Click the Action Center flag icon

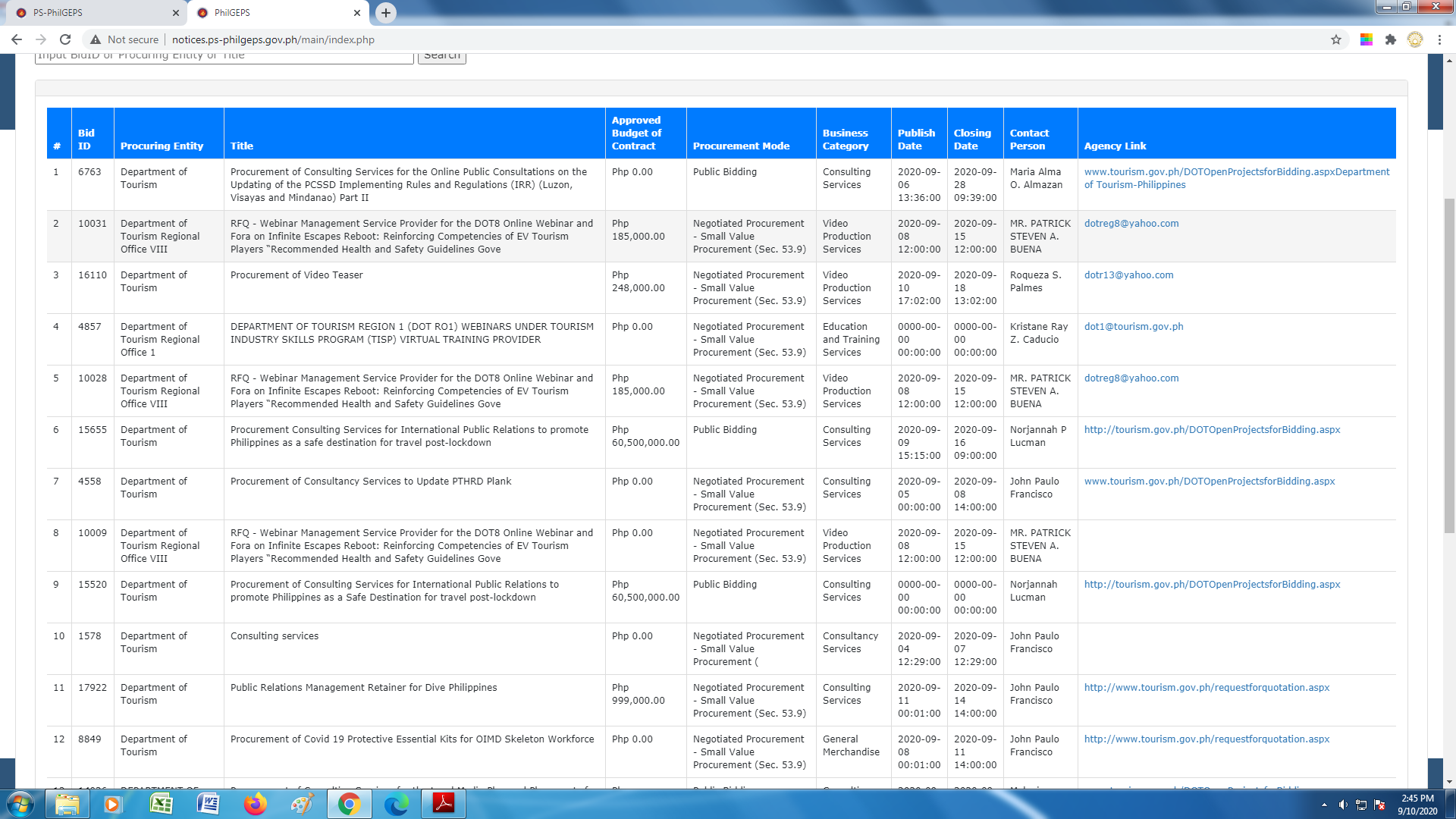click(x=1379, y=805)
